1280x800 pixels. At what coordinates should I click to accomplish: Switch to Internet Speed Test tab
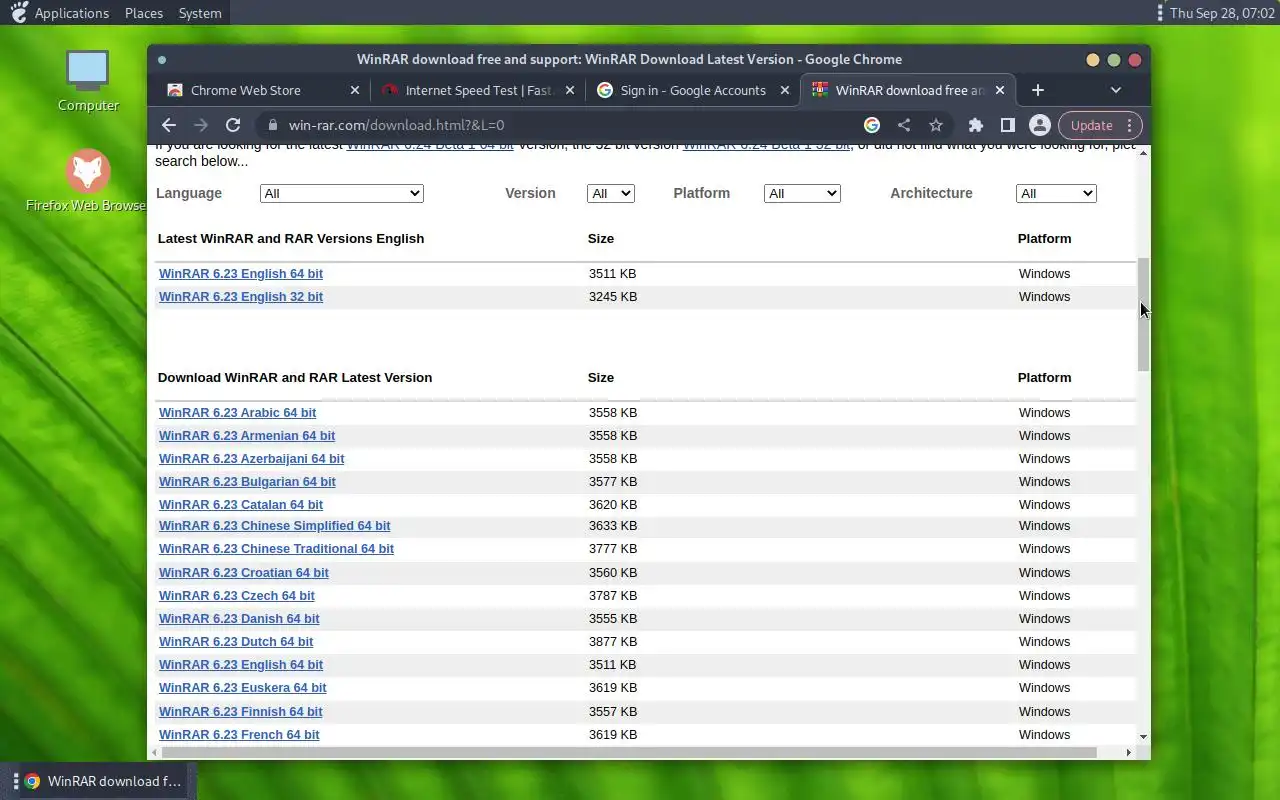pos(479,90)
